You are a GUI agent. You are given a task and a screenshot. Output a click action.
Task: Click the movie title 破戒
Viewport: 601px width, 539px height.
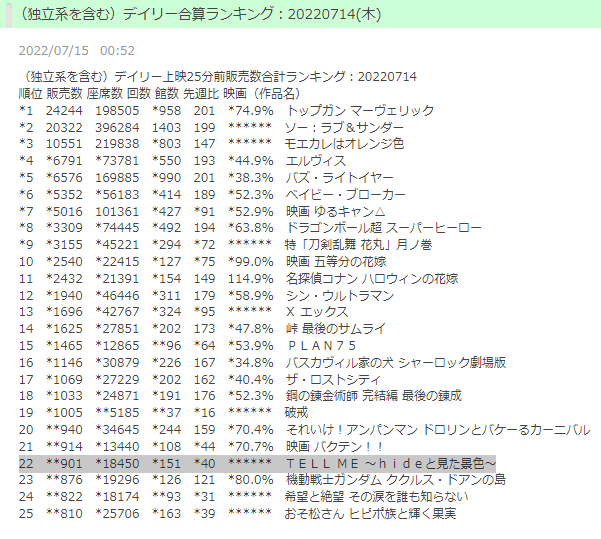(x=296, y=412)
